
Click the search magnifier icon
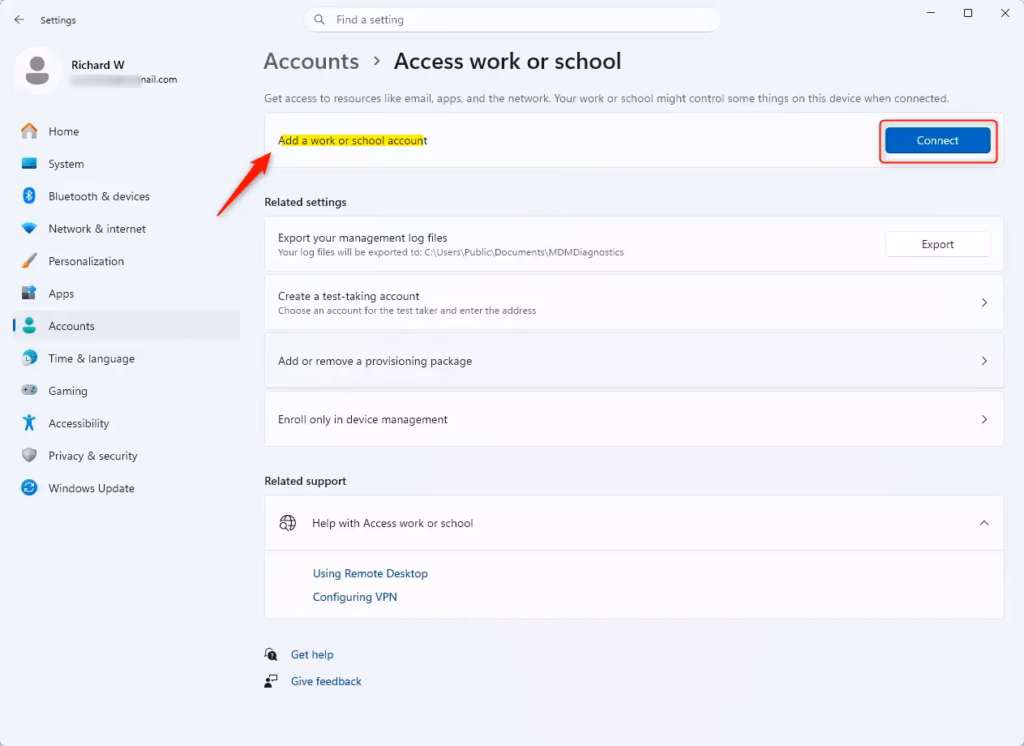(319, 20)
